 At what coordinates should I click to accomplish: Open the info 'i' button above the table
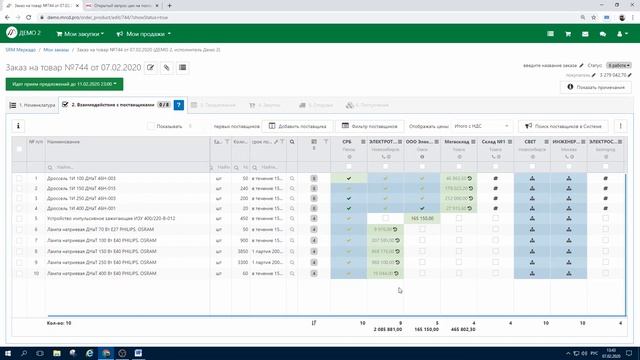18,126
